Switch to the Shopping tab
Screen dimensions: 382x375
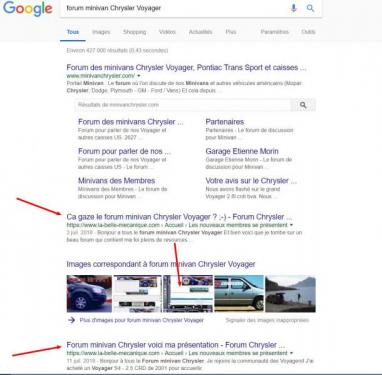(x=135, y=32)
